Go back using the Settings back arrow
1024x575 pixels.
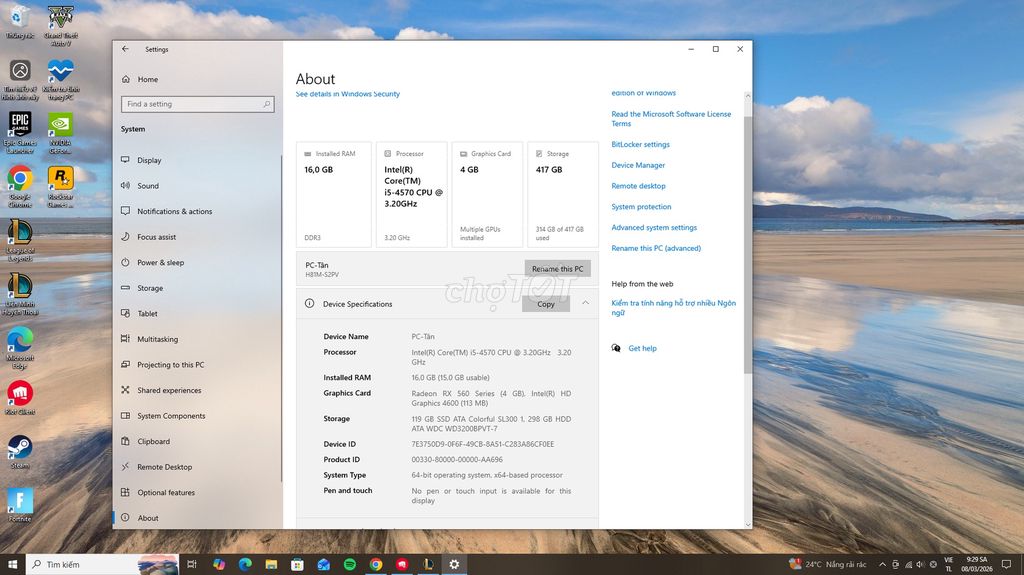pyautogui.click(x=125, y=49)
